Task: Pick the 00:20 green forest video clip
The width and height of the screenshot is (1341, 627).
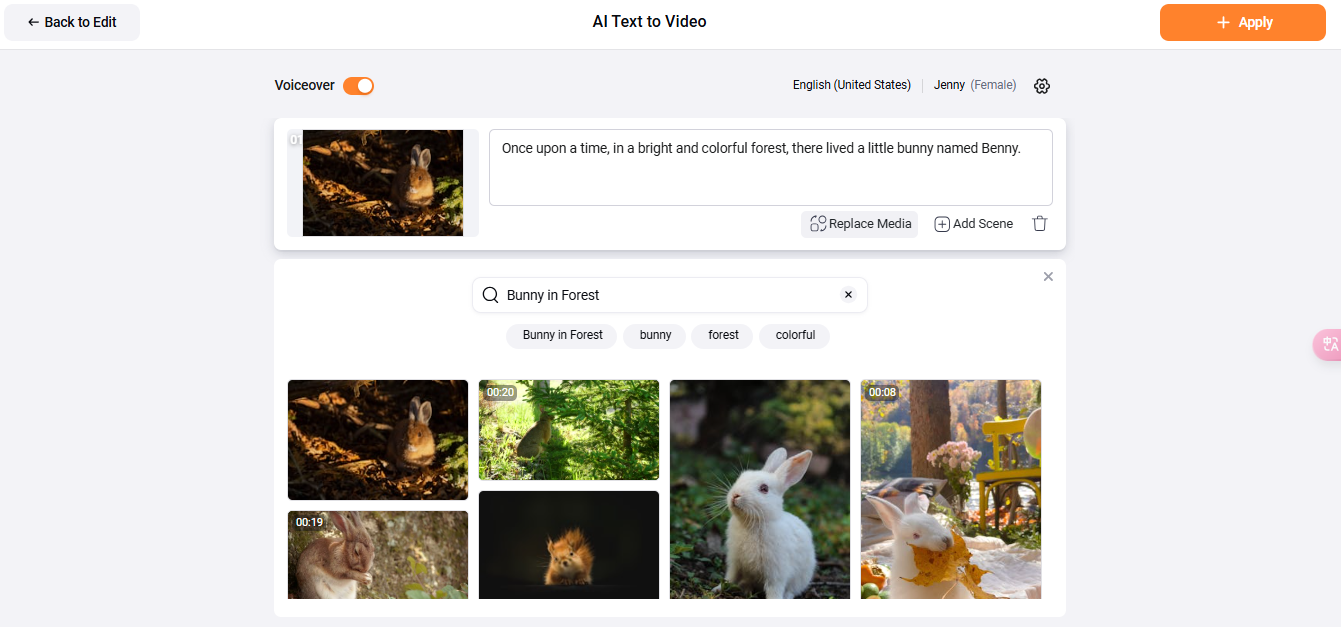Action: 568,430
